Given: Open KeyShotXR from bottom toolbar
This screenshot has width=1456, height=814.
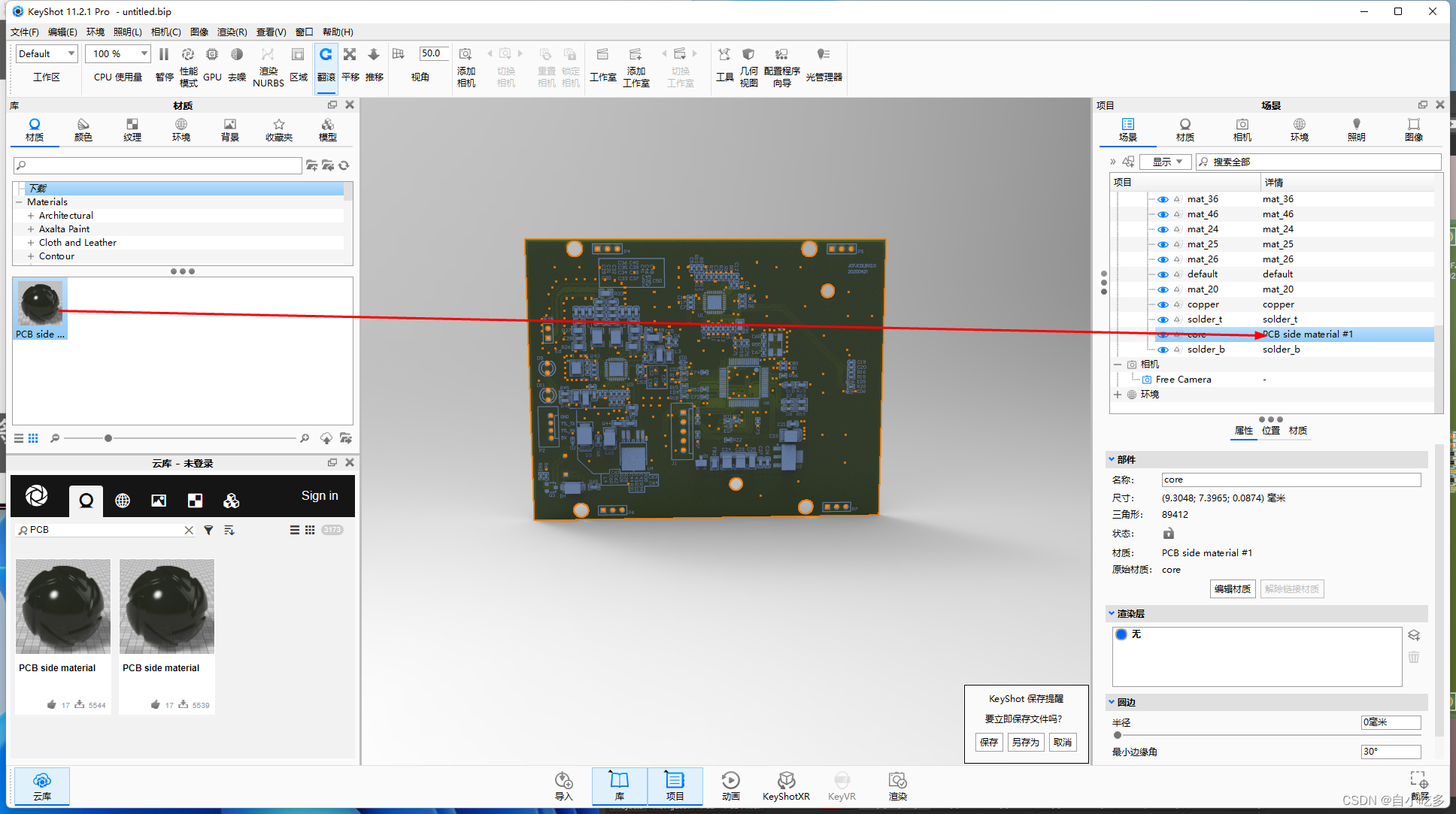Looking at the screenshot, I should click(x=786, y=781).
